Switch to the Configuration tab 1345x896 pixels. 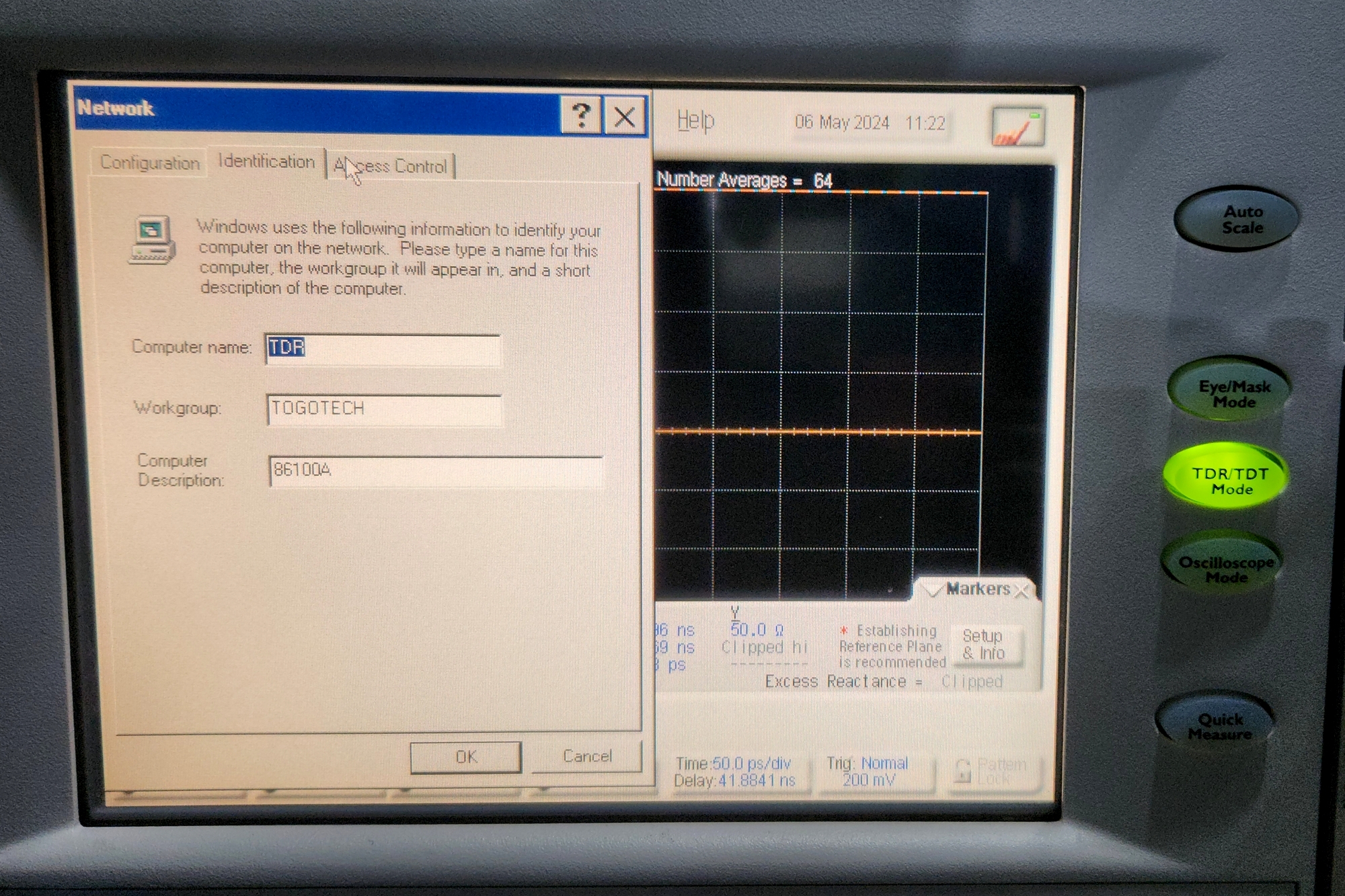(x=150, y=163)
